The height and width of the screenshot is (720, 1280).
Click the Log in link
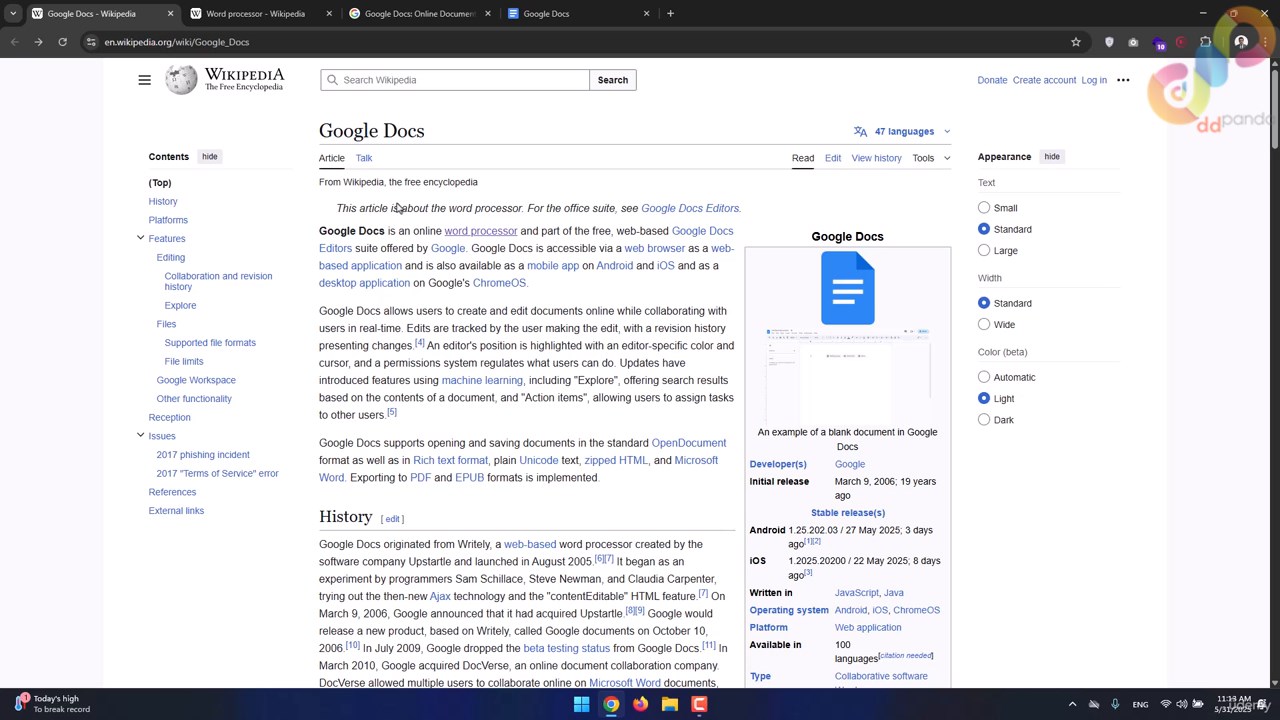1094,80
